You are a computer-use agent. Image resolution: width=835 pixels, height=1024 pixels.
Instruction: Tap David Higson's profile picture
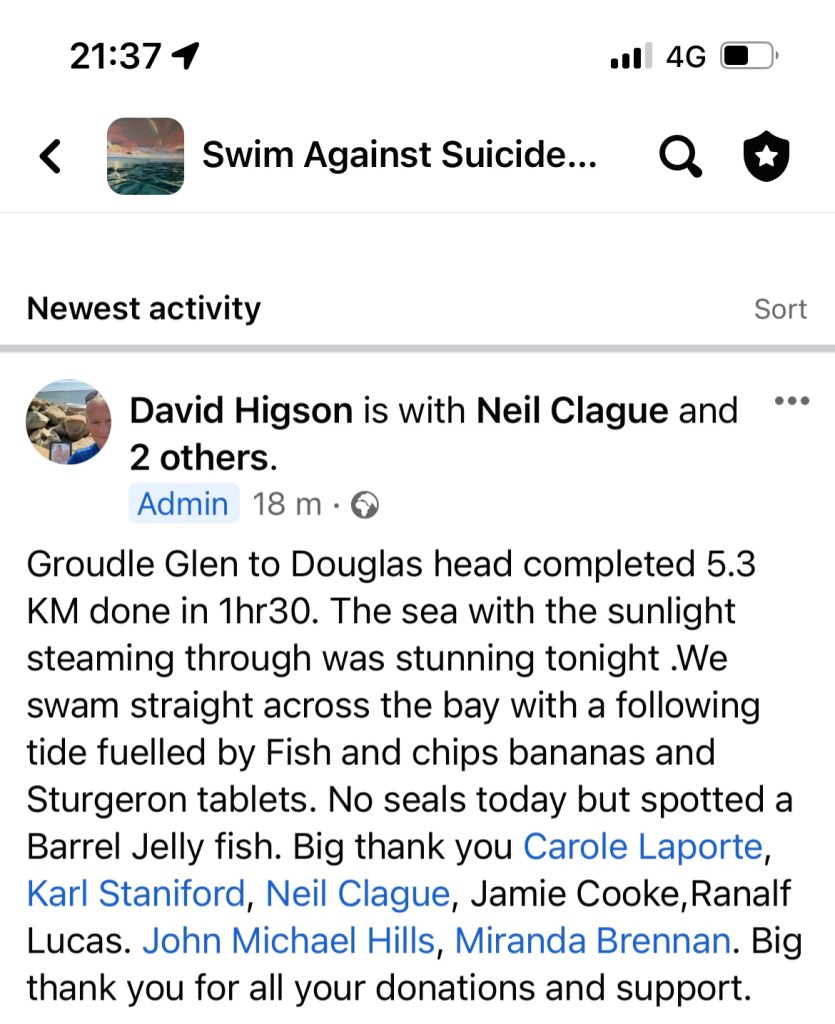coord(68,422)
